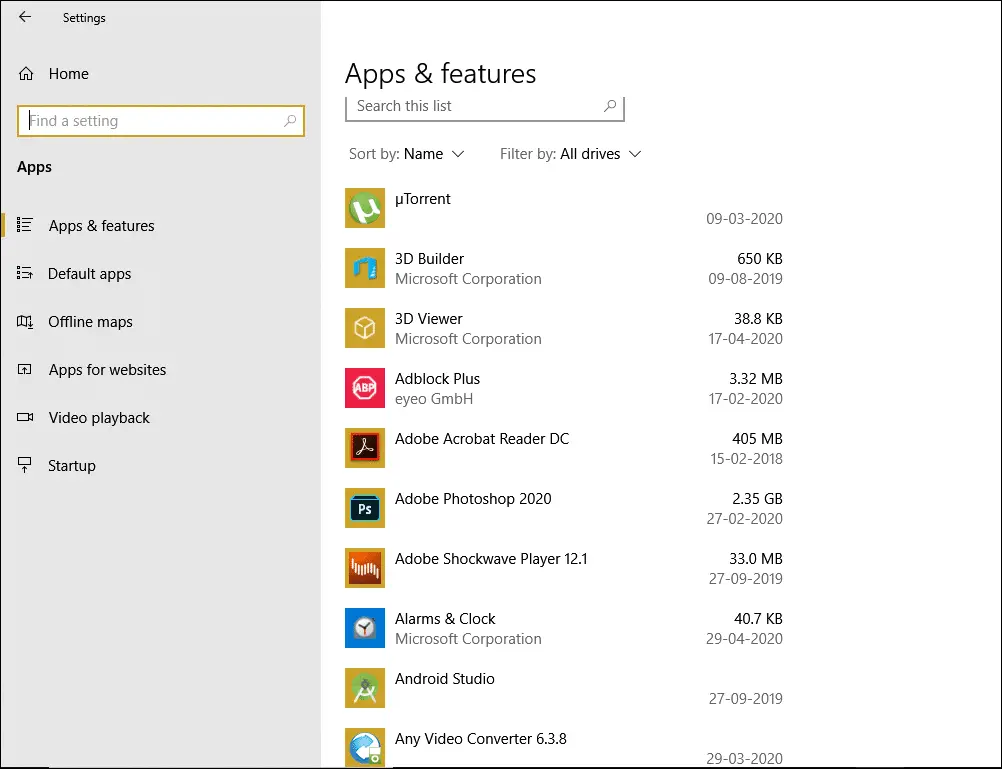Viewport: 1002px width, 769px height.
Task: Click the 29-04-2020 install date
Action: 744,639
